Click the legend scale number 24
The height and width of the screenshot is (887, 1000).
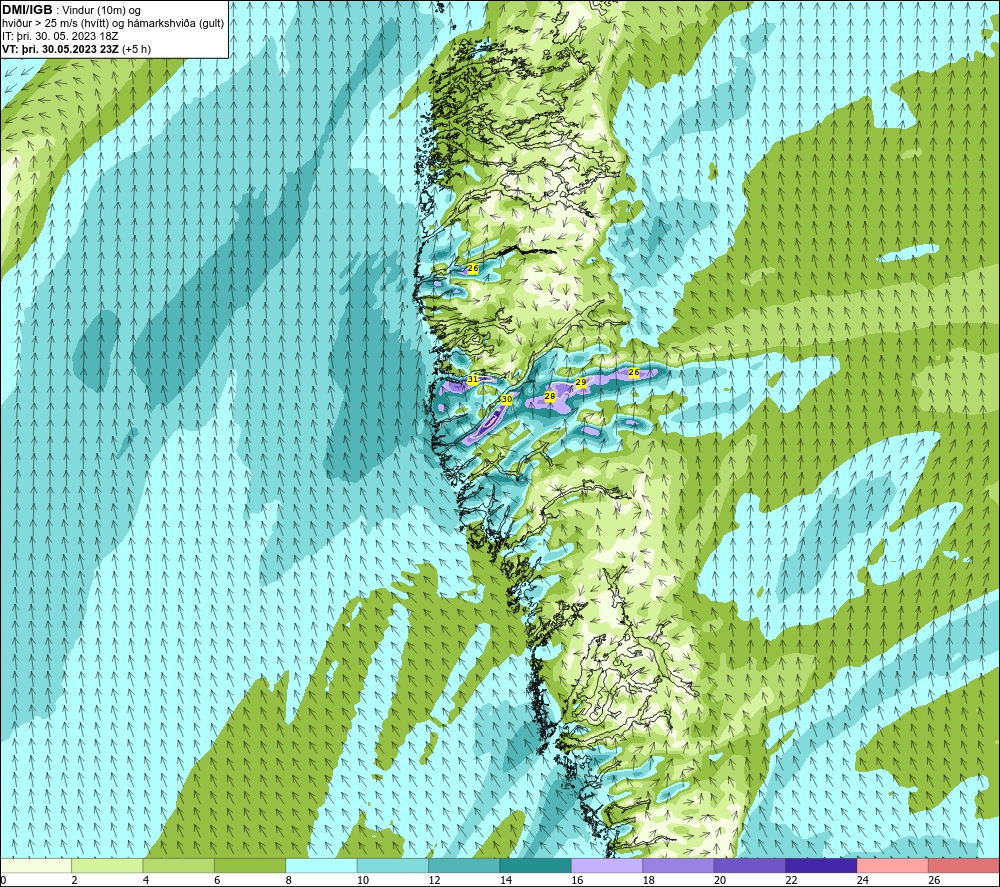click(863, 880)
